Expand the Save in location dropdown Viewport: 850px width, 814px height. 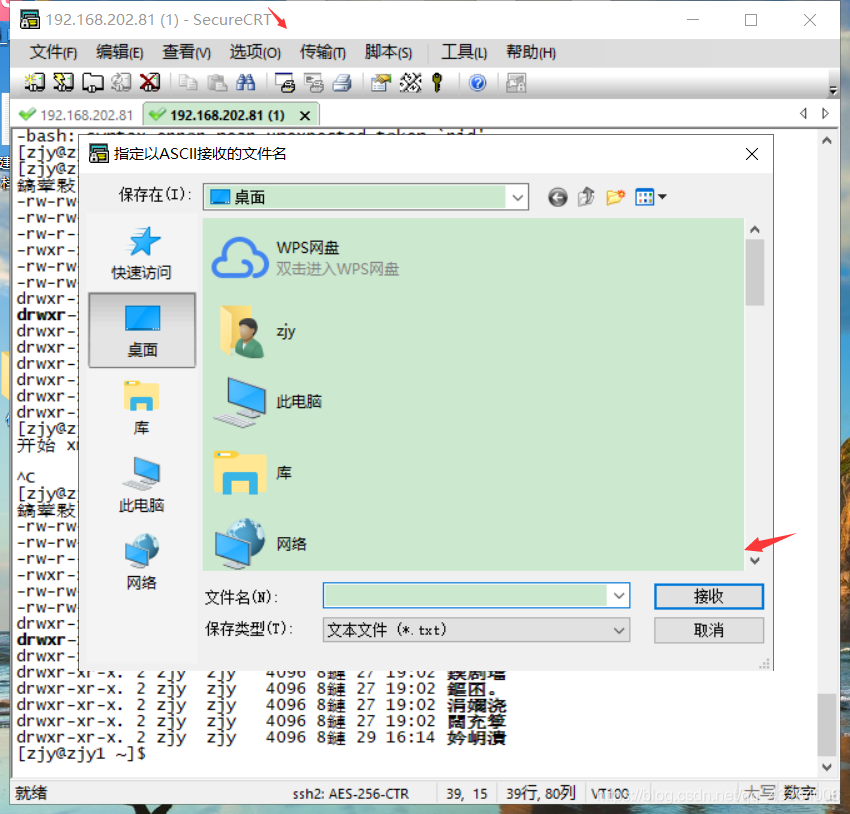[x=518, y=197]
